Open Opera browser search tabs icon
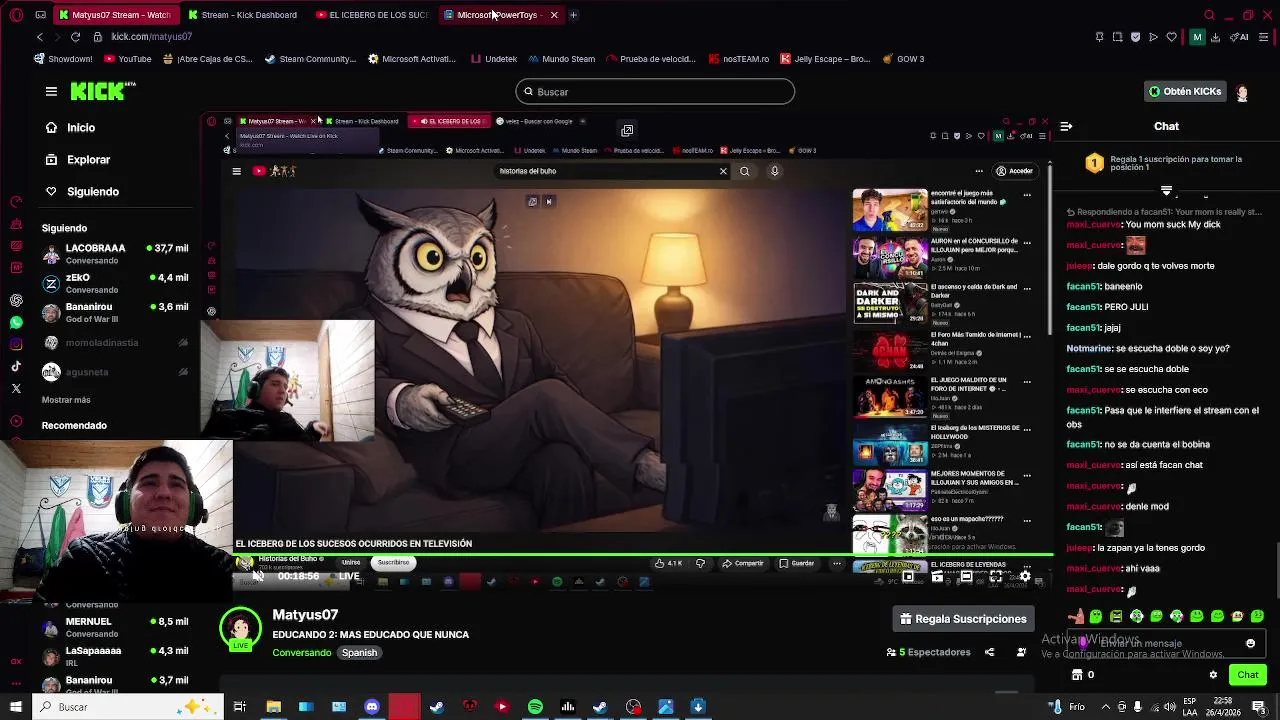Image resolution: width=1280 pixels, height=720 pixels. (1209, 15)
